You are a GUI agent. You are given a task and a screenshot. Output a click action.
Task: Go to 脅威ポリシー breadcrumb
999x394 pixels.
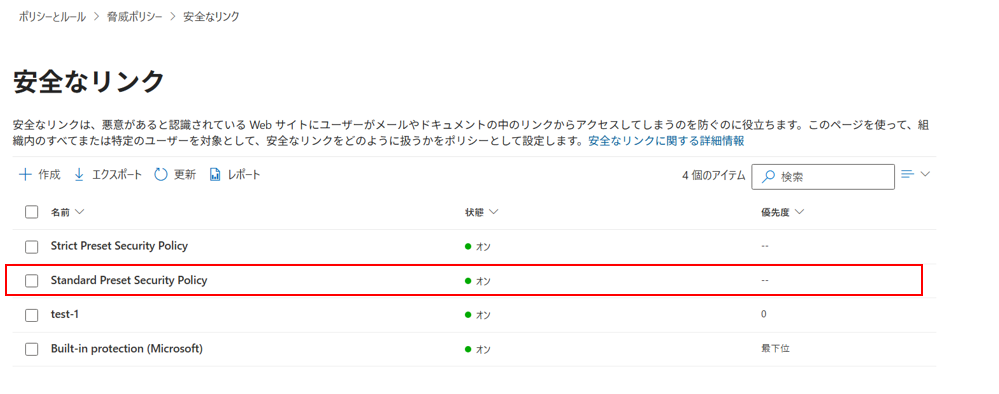click(135, 17)
